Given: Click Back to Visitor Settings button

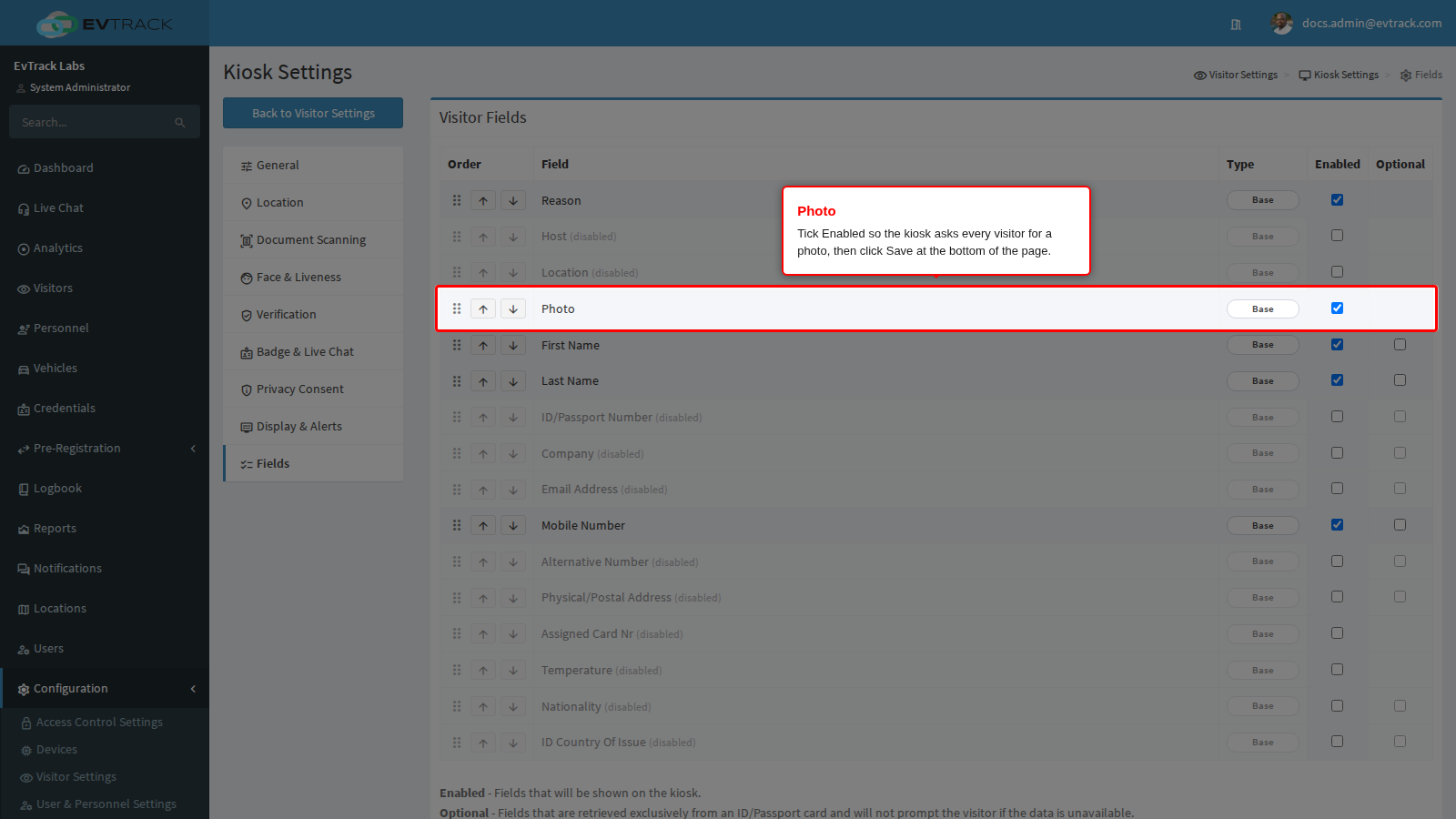Looking at the screenshot, I should pyautogui.click(x=313, y=113).
